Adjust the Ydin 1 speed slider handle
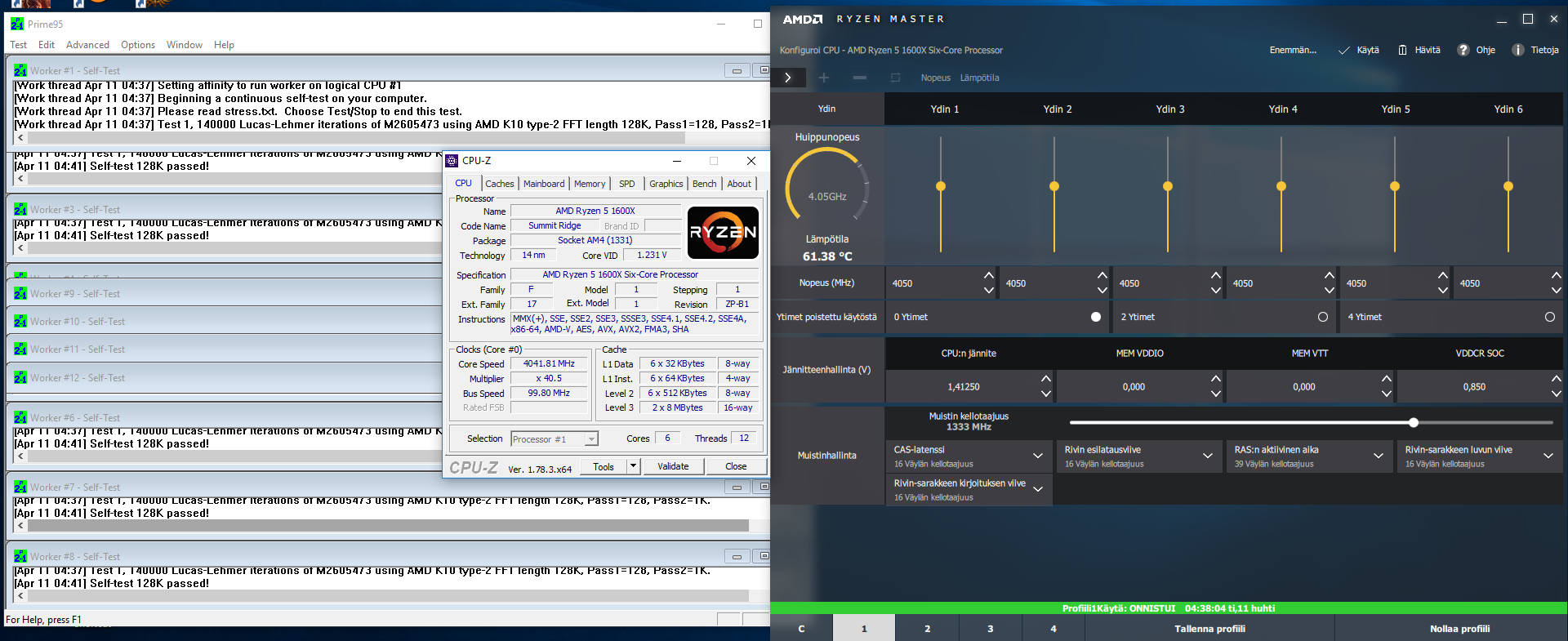This screenshot has height=641, width=1568. pos(941,186)
